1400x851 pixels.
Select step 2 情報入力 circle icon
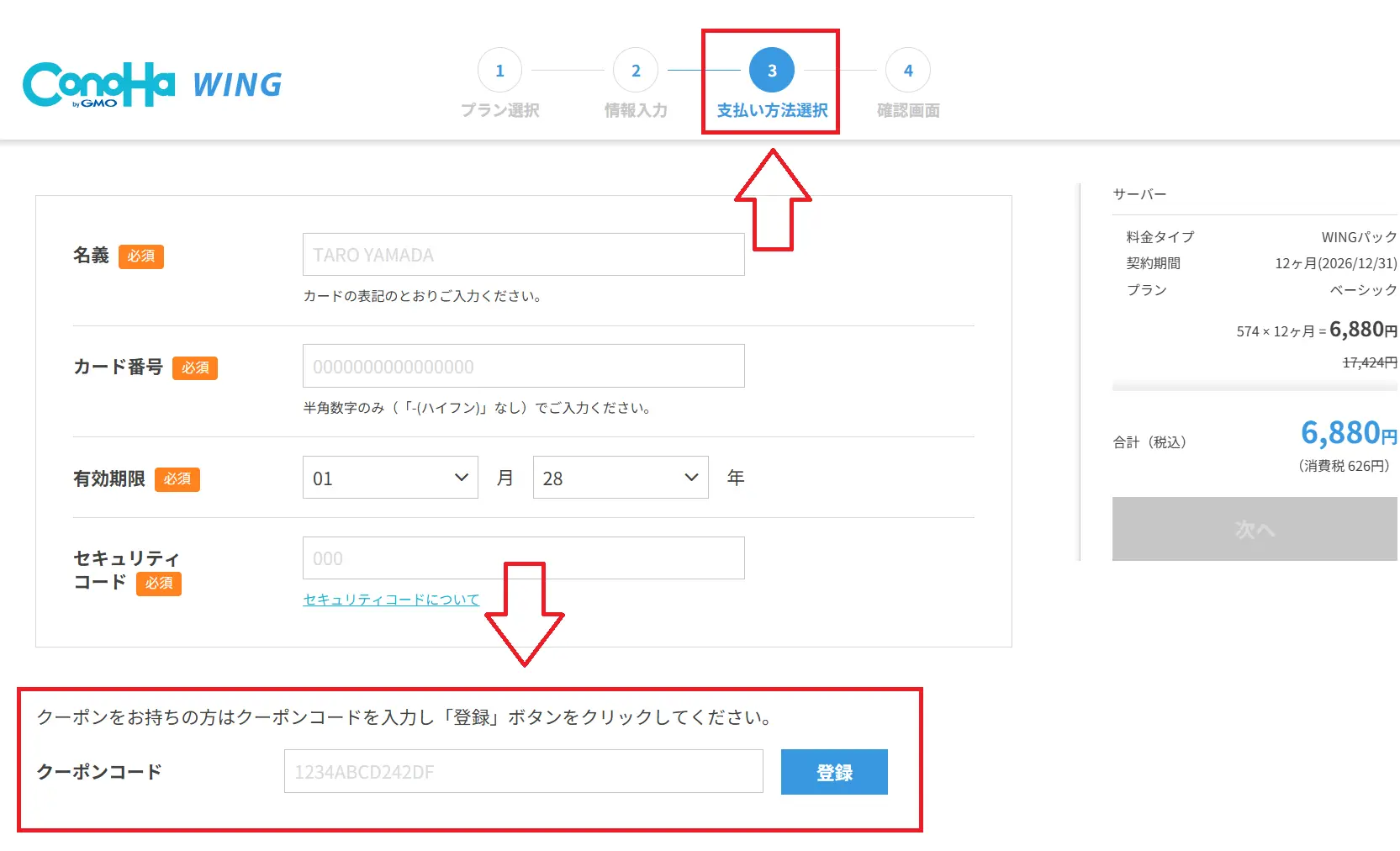pos(636,70)
